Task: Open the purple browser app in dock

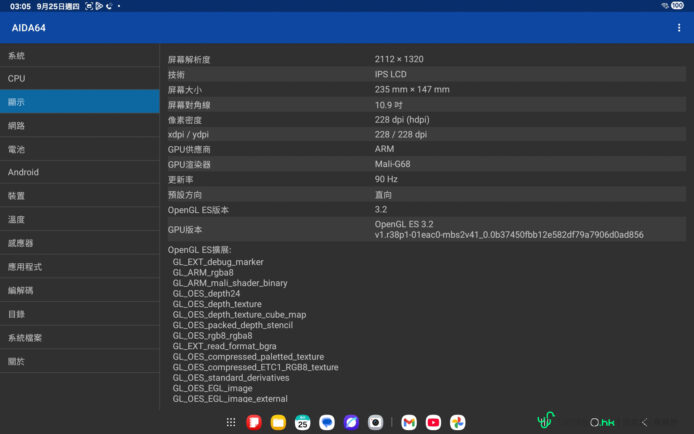Action: (x=351, y=423)
